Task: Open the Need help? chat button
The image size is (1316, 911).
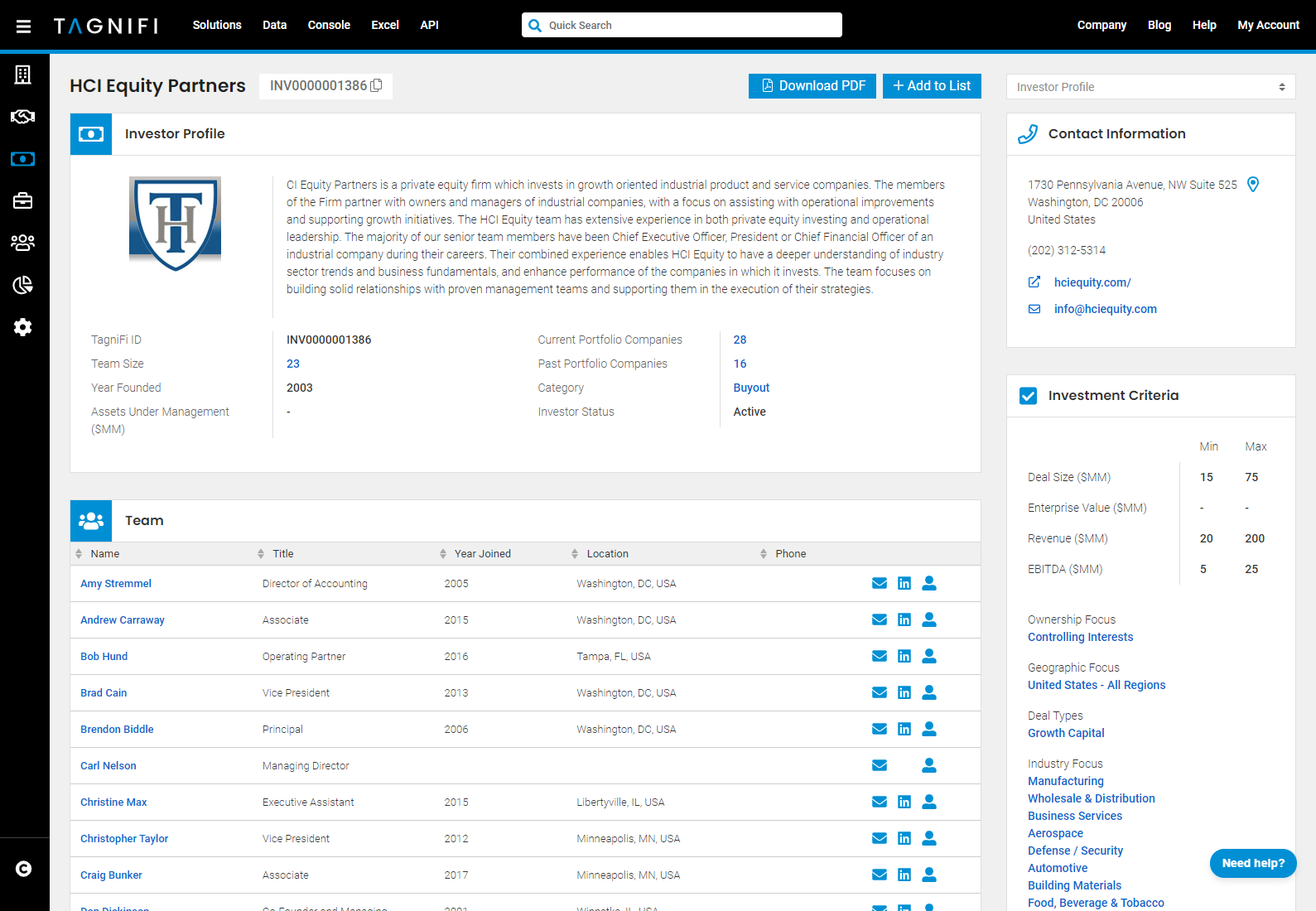Action: pyautogui.click(x=1253, y=863)
